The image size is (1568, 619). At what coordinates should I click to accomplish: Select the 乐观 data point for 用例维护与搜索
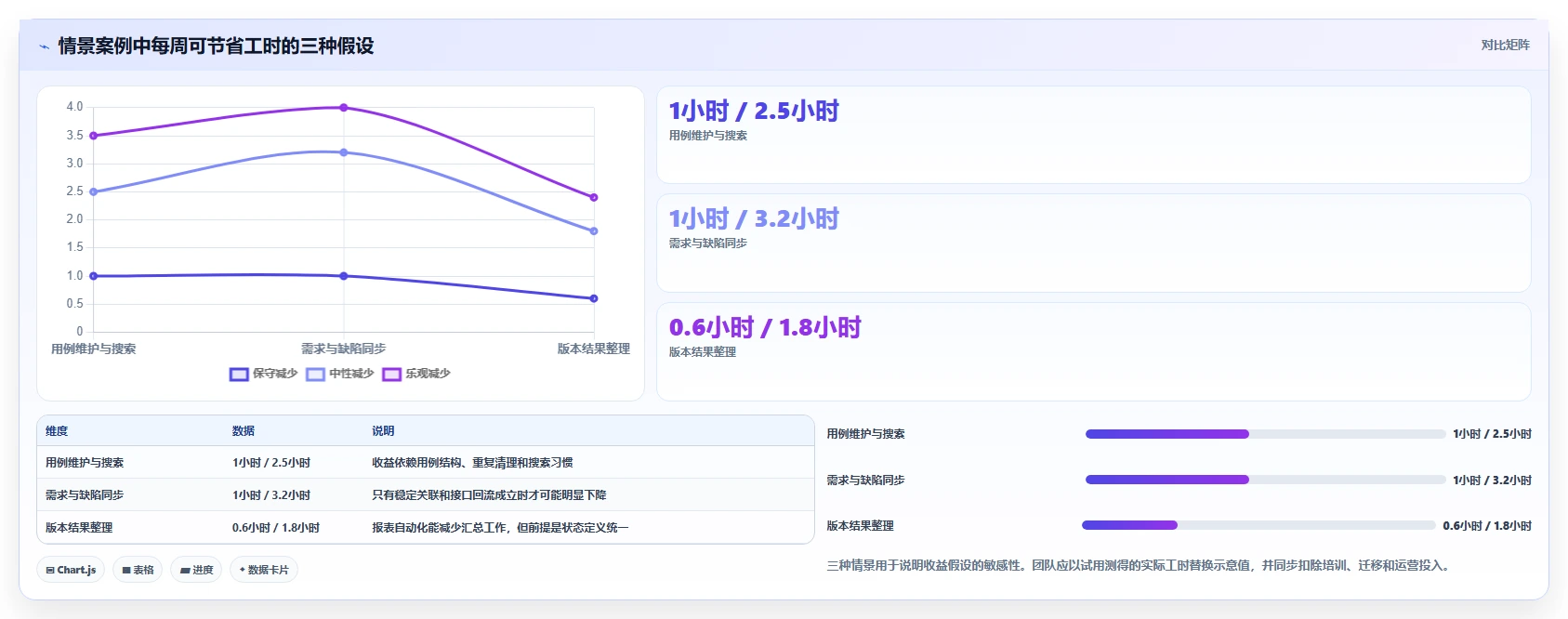point(94,136)
